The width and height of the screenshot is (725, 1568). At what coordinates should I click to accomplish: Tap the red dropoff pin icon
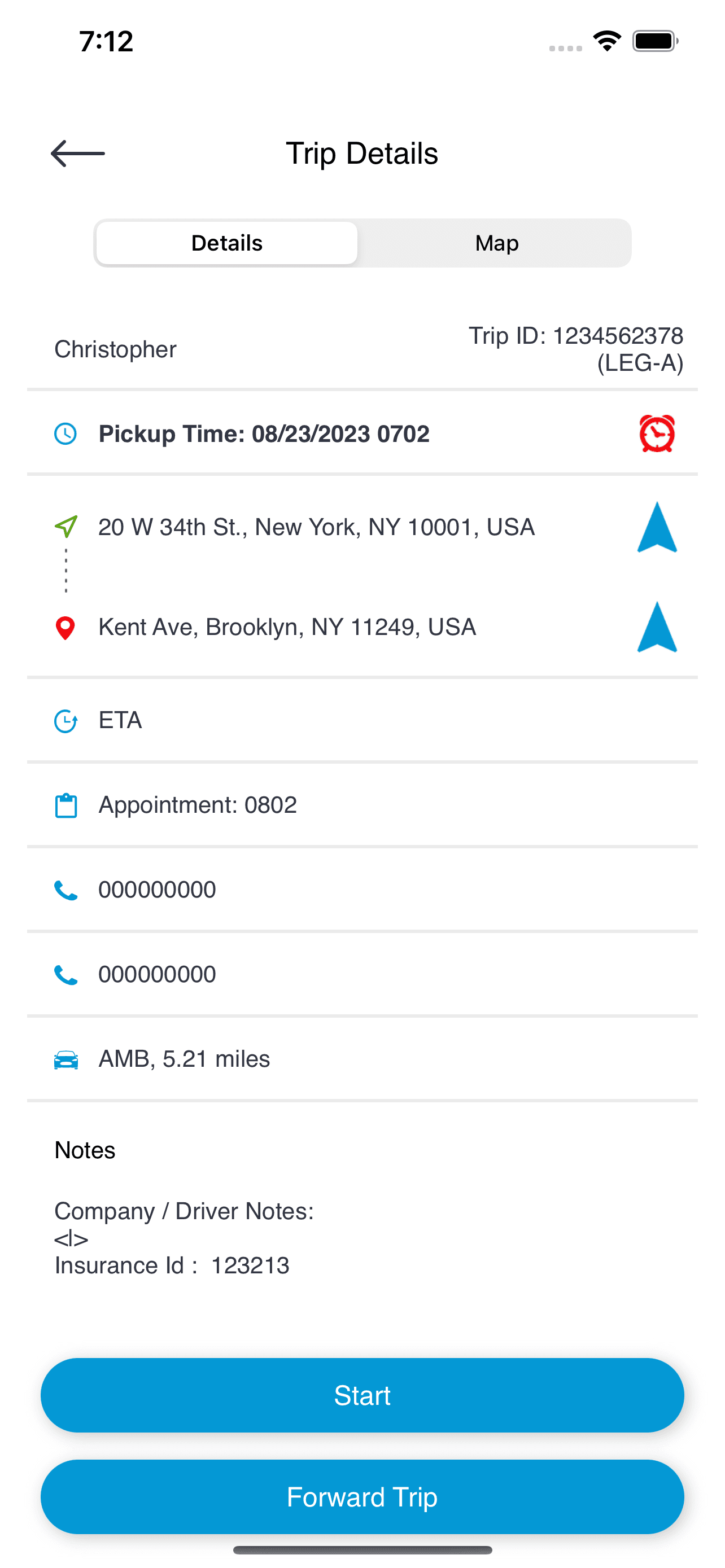pos(65,628)
